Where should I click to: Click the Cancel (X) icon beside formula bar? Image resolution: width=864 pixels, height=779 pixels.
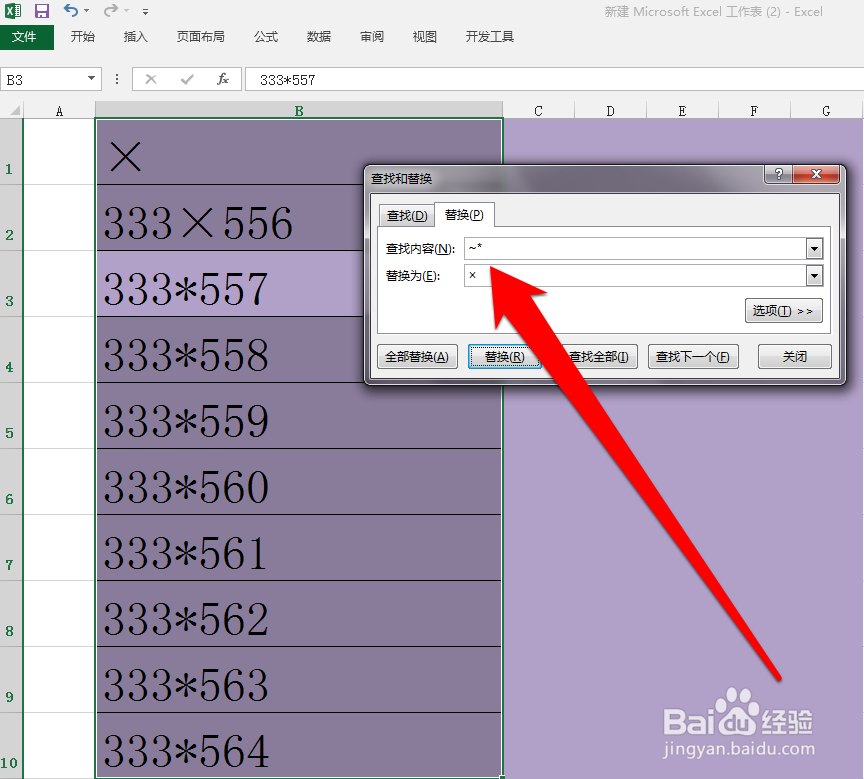click(151, 79)
